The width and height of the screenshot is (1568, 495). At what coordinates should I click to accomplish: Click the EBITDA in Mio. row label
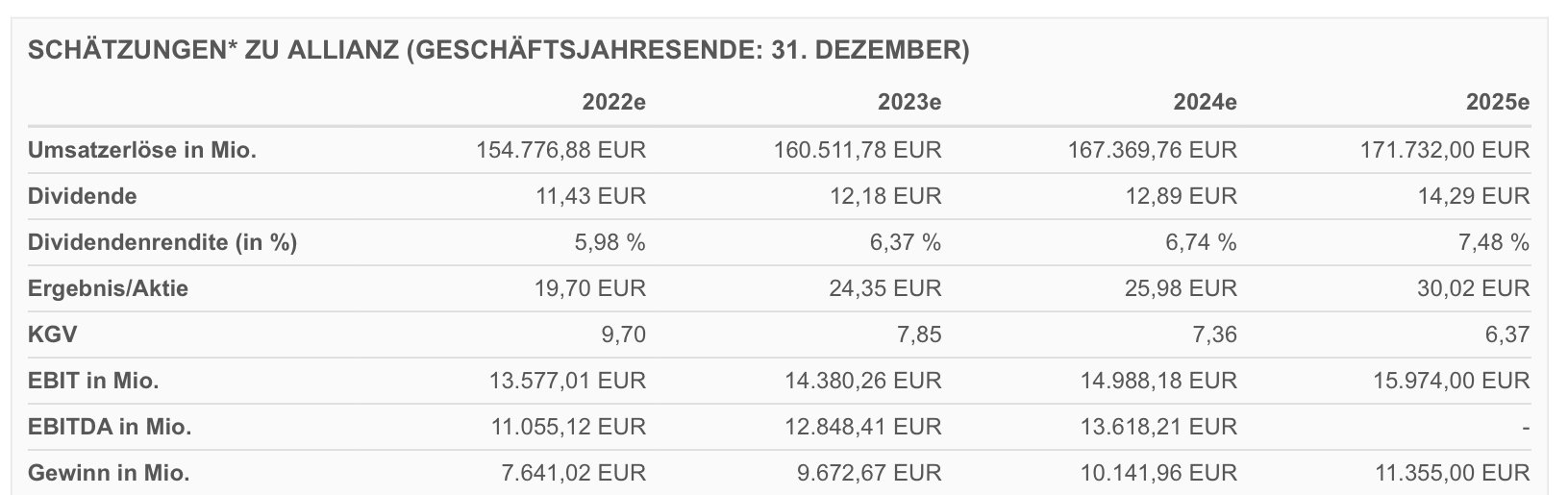[110, 427]
